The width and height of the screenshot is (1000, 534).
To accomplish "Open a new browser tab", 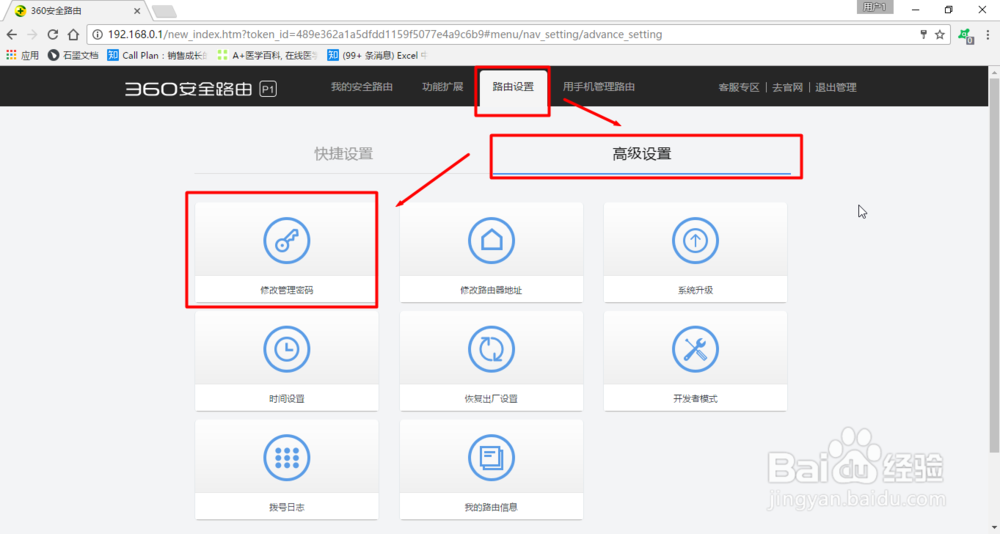I will point(165,11).
